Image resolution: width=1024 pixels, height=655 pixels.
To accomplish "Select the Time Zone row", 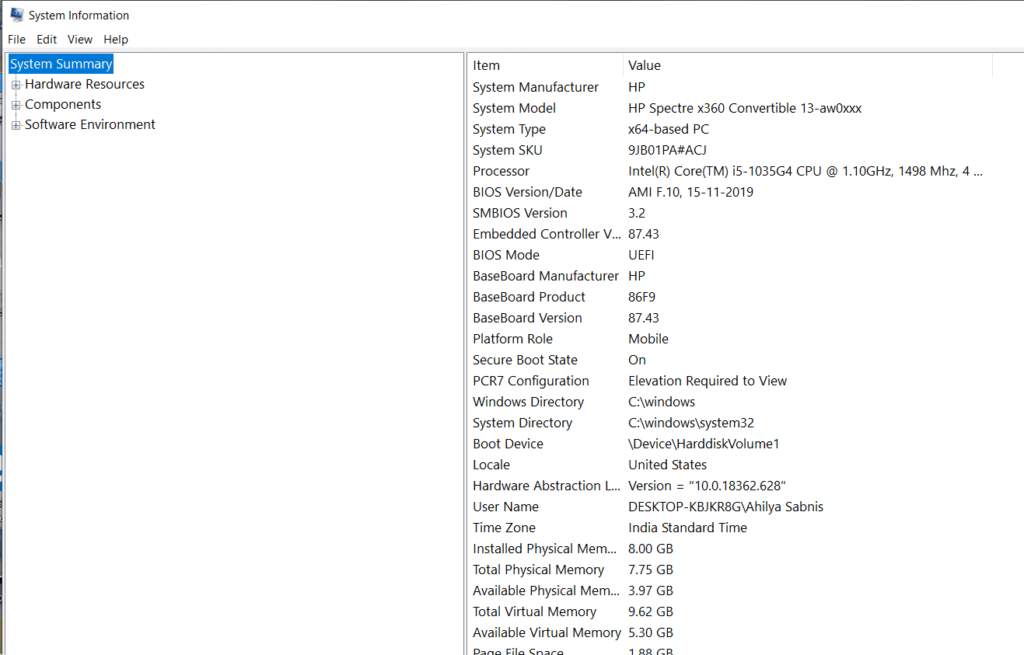I will pos(504,528).
